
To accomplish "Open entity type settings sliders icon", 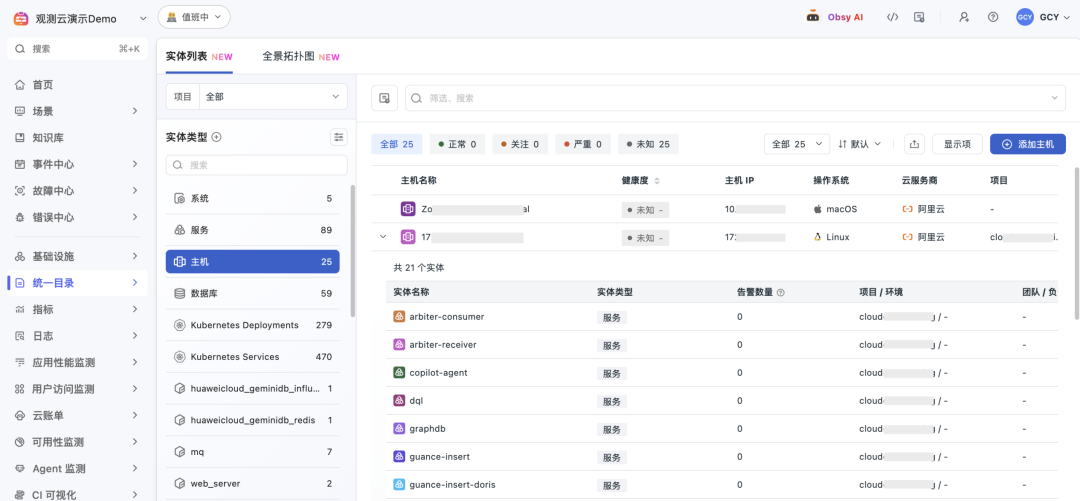I will 338,137.
